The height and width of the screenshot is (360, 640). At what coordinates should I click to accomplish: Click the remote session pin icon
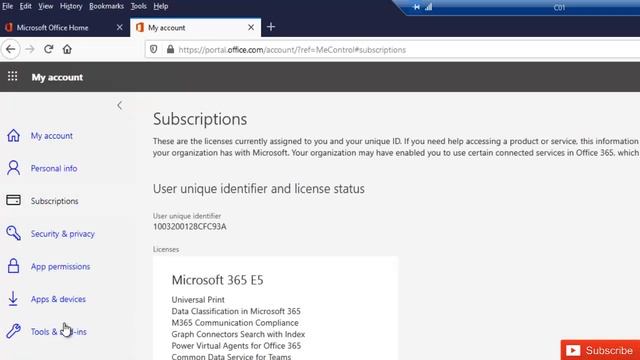pyautogui.click(x=416, y=7)
